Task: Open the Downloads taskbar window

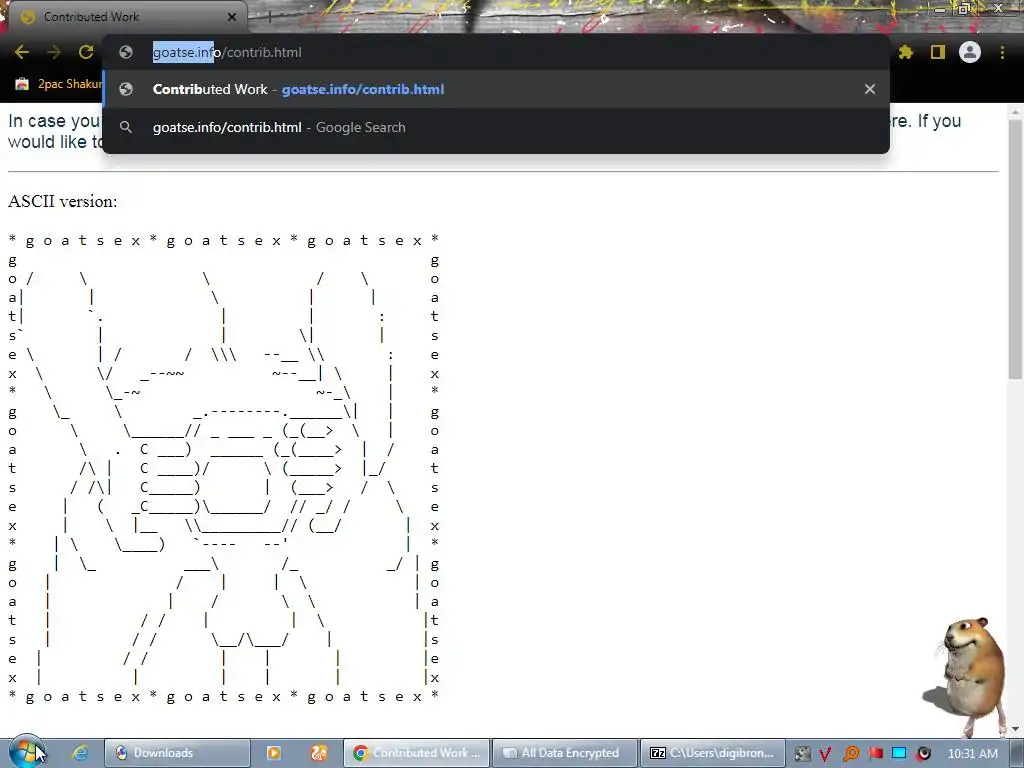Action: coord(178,753)
